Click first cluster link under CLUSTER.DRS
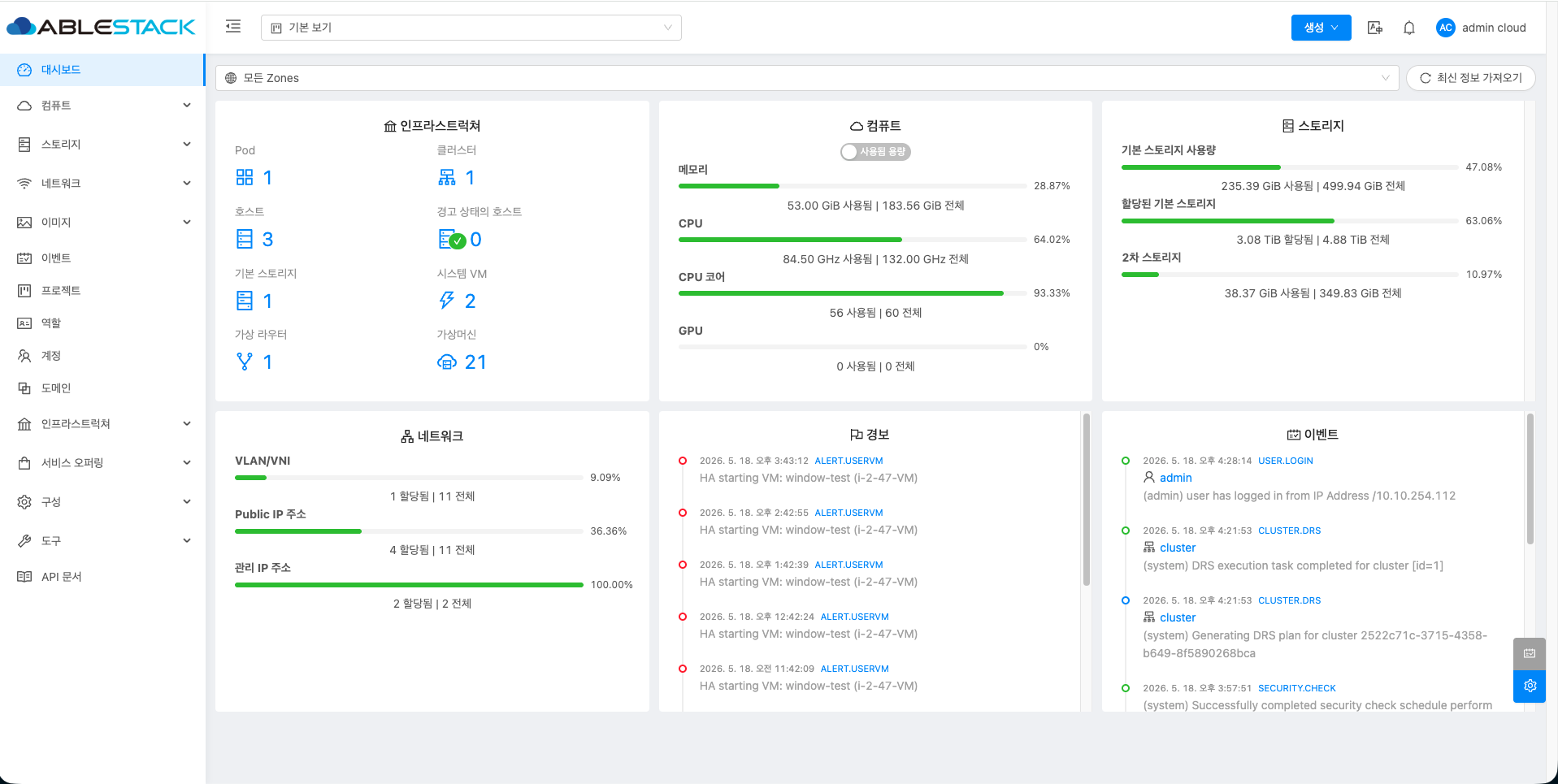1558x784 pixels. pos(1178,548)
